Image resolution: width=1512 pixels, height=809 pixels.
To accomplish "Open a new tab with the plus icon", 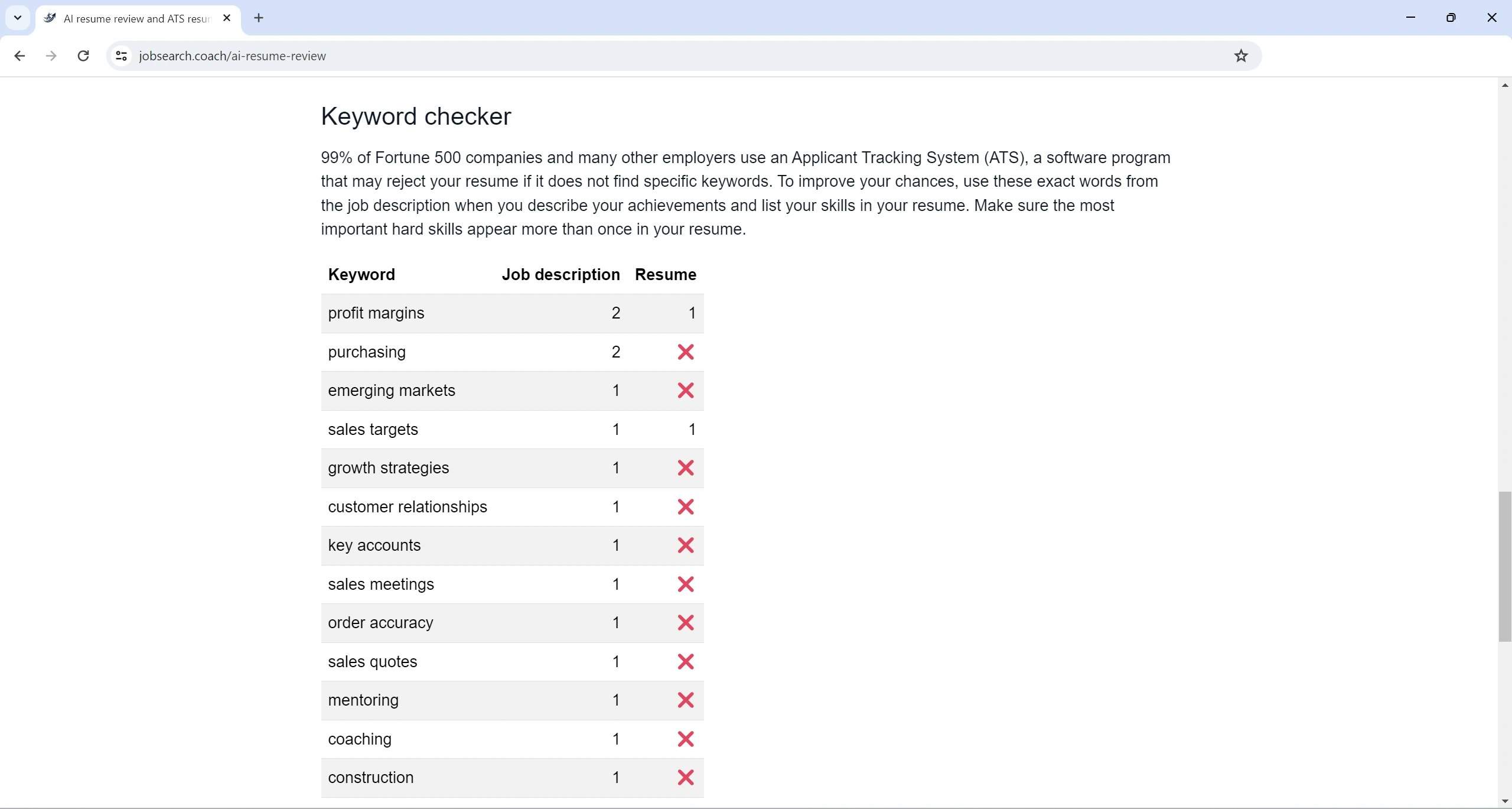I will pyautogui.click(x=259, y=18).
